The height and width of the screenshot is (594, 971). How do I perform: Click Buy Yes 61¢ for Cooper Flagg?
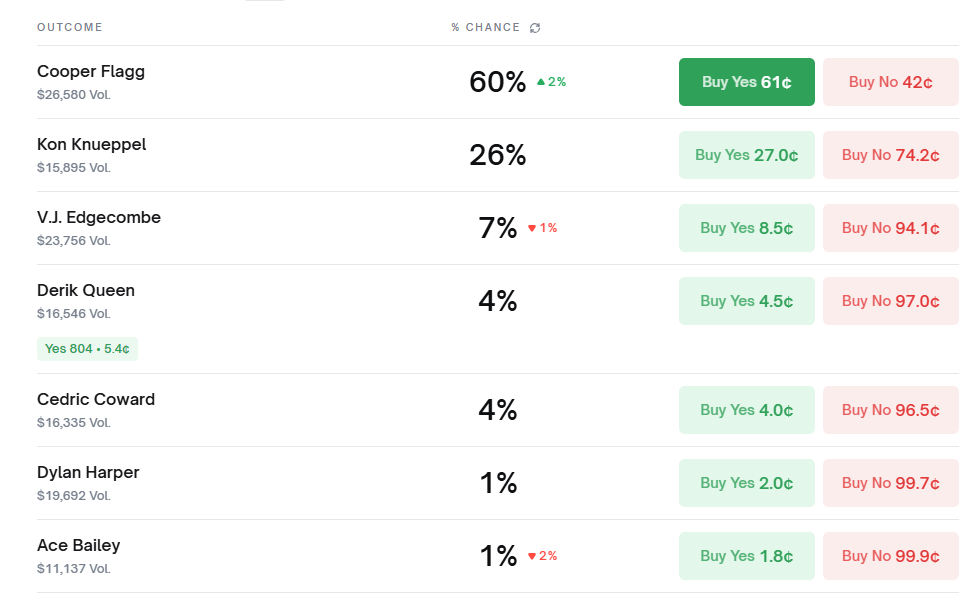[746, 82]
